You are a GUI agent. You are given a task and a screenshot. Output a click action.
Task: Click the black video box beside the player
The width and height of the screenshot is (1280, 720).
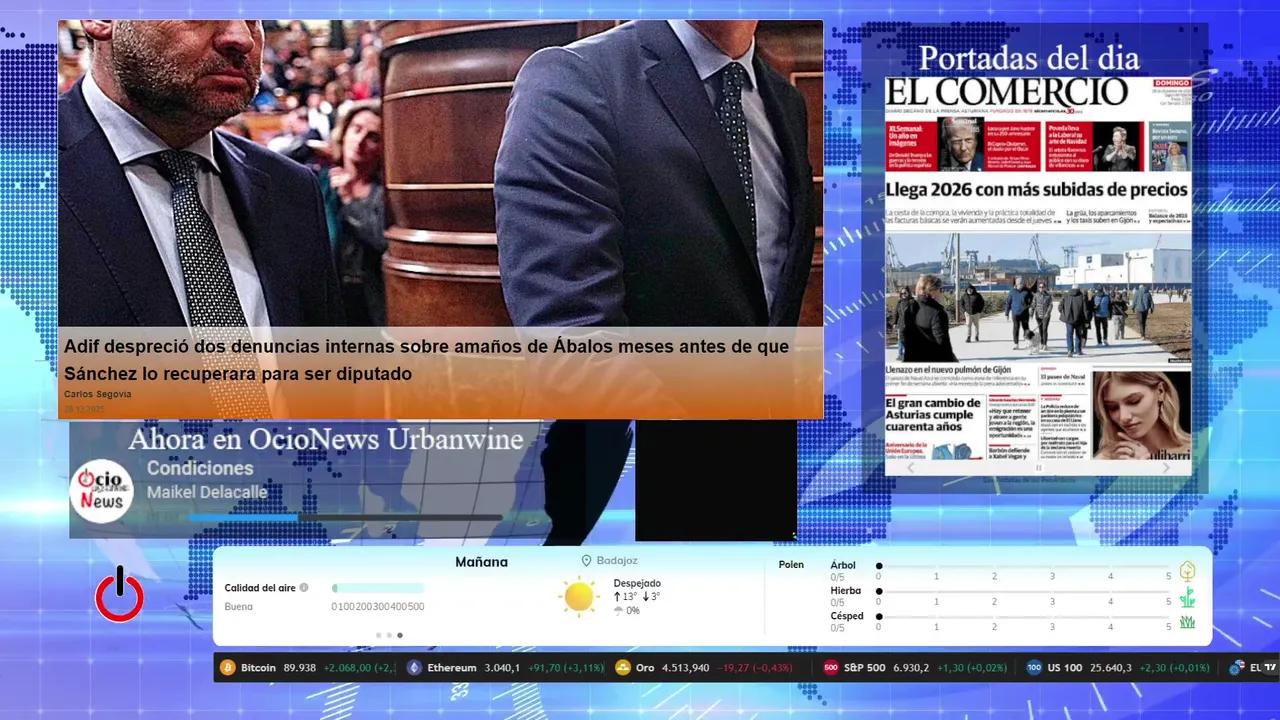[x=716, y=481]
